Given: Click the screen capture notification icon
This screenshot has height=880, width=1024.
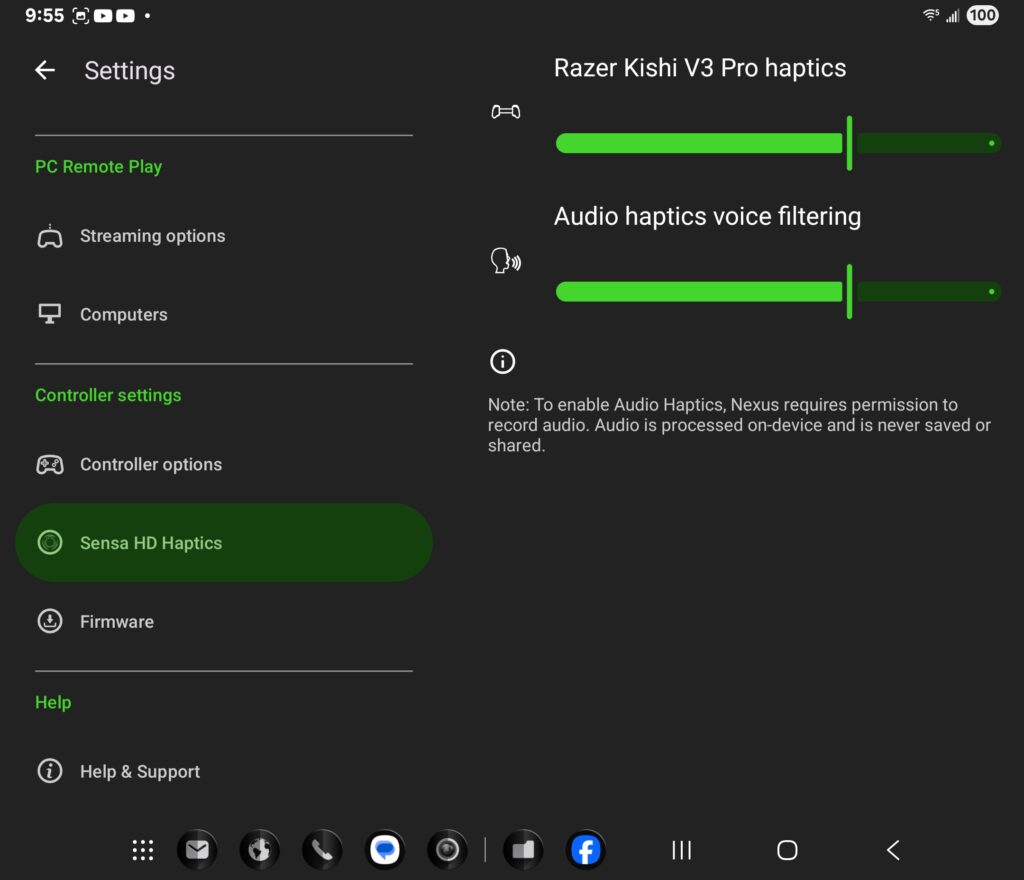Looking at the screenshot, I should click(x=80, y=16).
